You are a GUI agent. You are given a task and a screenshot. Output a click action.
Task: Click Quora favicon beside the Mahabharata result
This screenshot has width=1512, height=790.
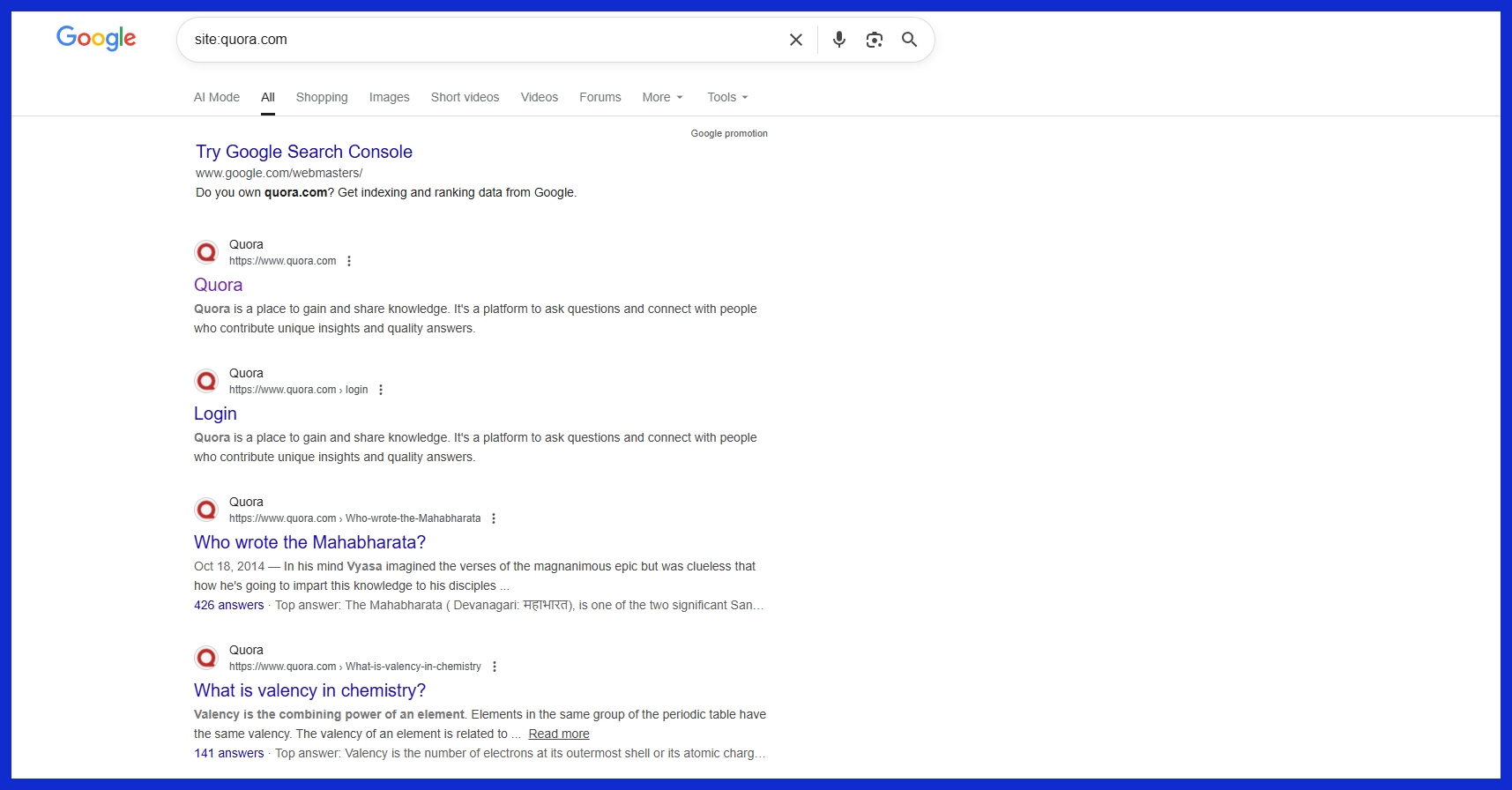(206, 510)
